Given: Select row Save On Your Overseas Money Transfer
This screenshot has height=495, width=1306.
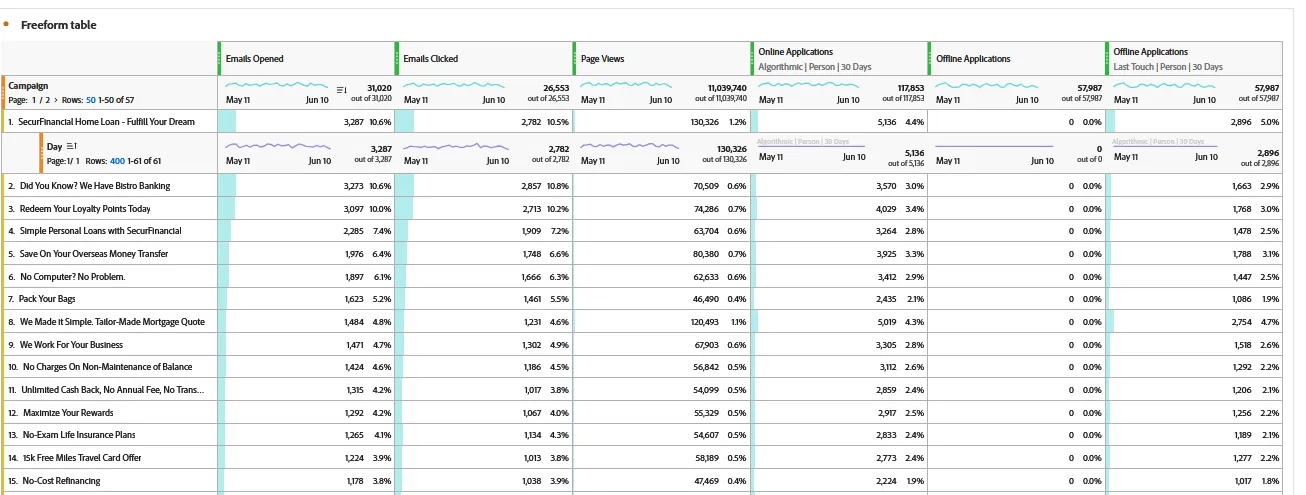Looking at the screenshot, I should pos(111,254).
